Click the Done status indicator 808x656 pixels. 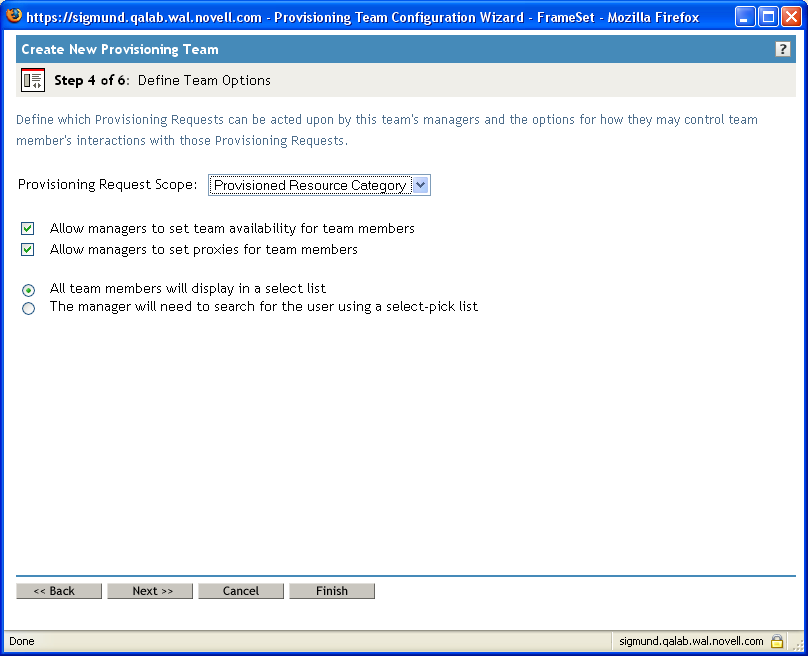(x=21, y=641)
